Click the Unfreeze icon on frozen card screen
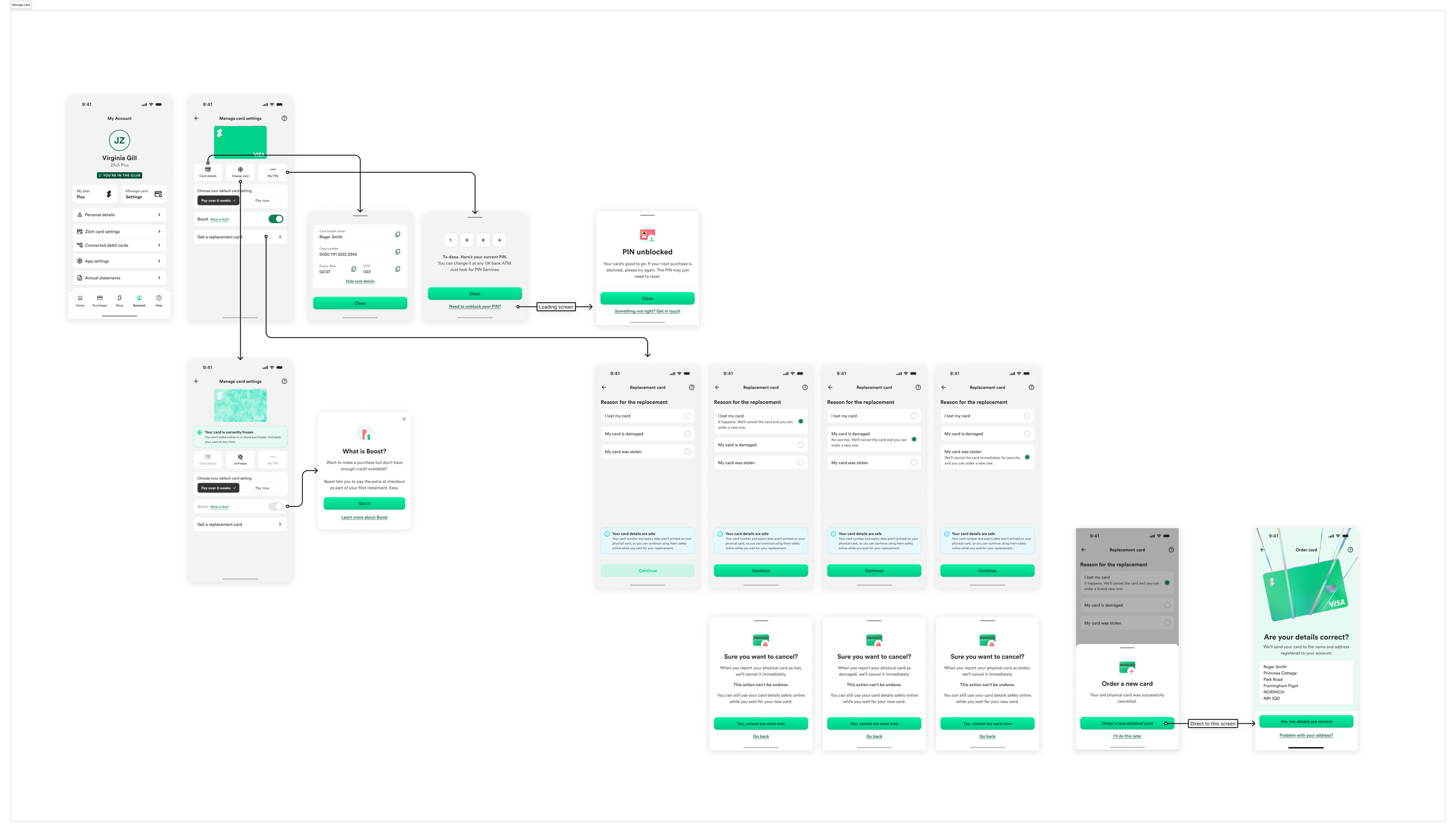1456x832 pixels. tap(240, 458)
